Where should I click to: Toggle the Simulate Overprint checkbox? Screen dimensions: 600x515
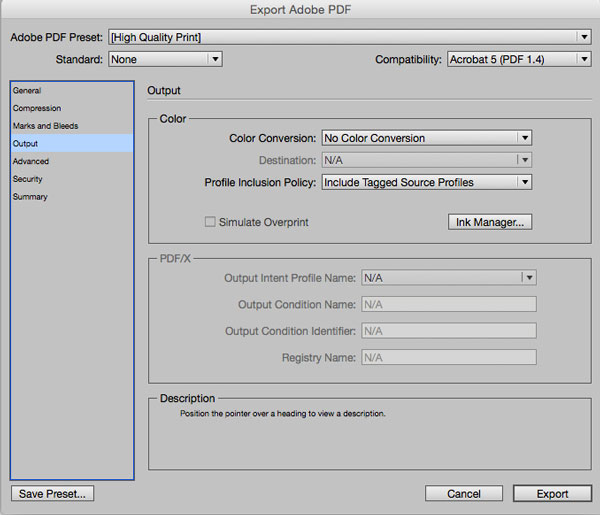tap(210, 222)
